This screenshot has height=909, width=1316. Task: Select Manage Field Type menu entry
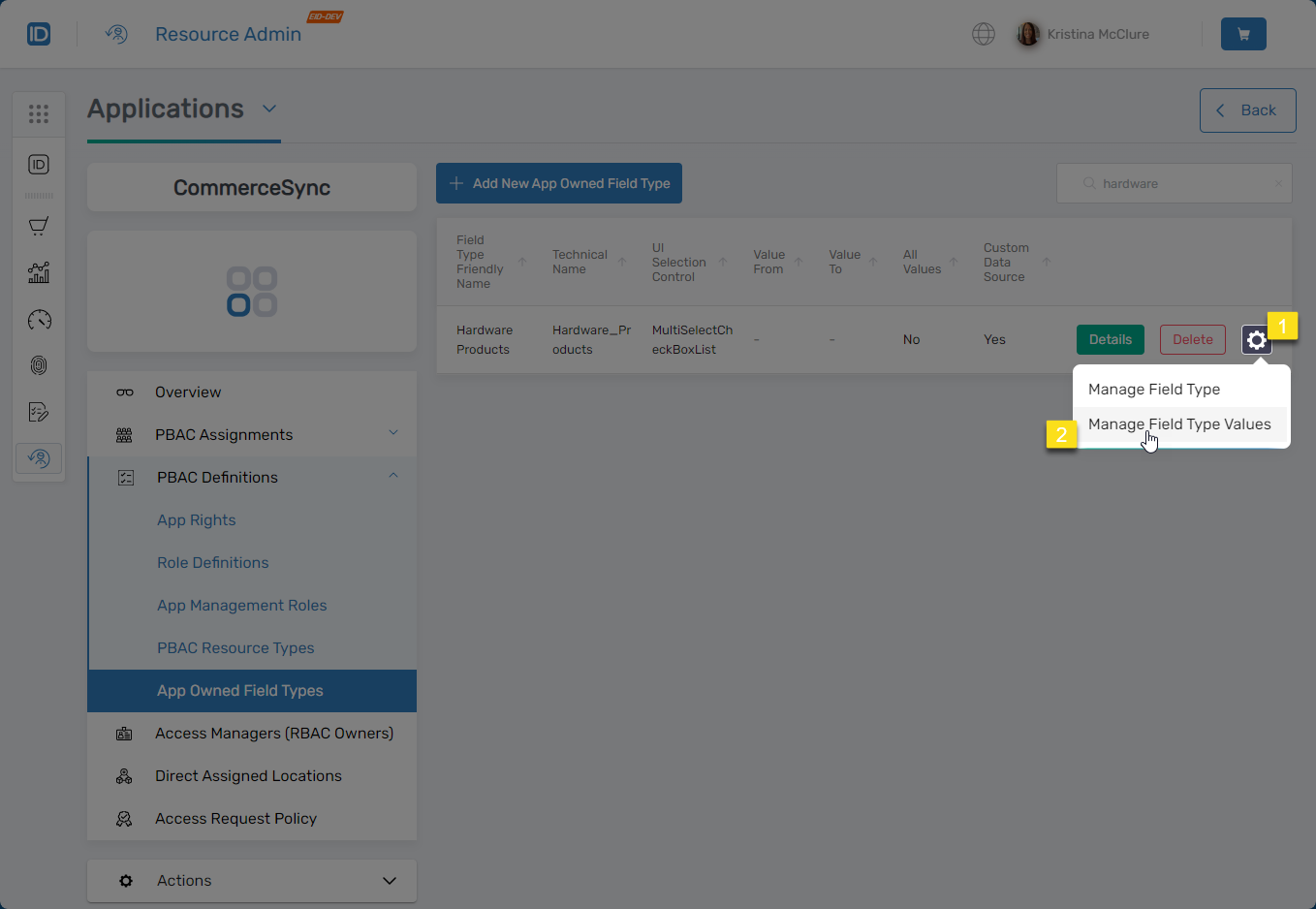[x=1153, y=390]
